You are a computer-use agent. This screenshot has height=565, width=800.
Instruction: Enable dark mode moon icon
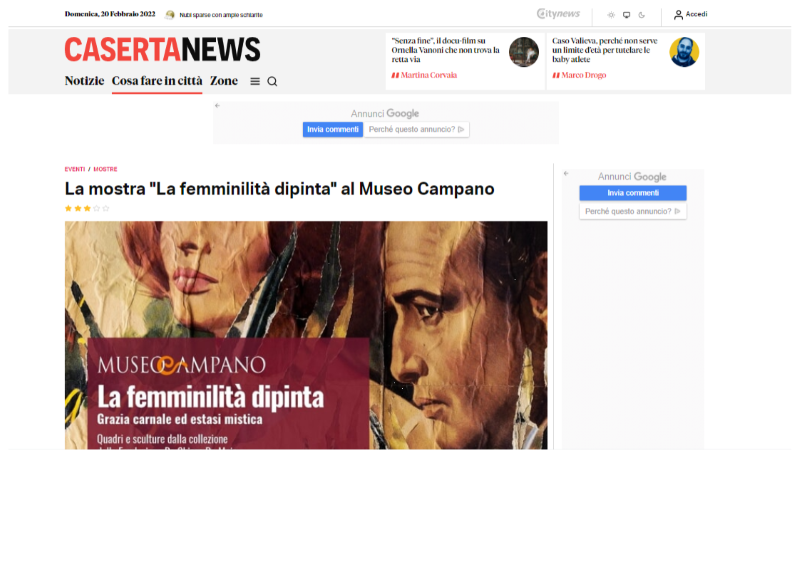[x=642, y=15]
